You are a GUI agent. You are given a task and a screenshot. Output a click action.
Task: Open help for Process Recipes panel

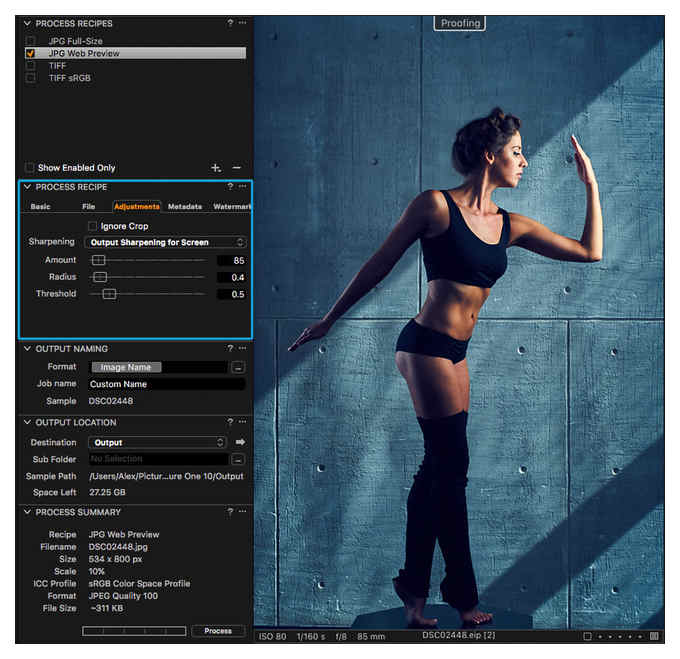230,23
